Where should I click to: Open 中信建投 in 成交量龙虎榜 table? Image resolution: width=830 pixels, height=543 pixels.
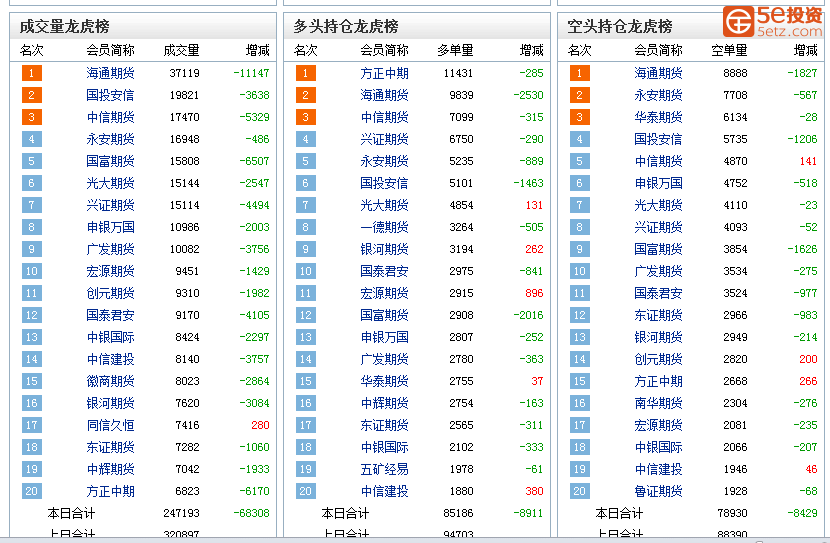coord(110,359)
